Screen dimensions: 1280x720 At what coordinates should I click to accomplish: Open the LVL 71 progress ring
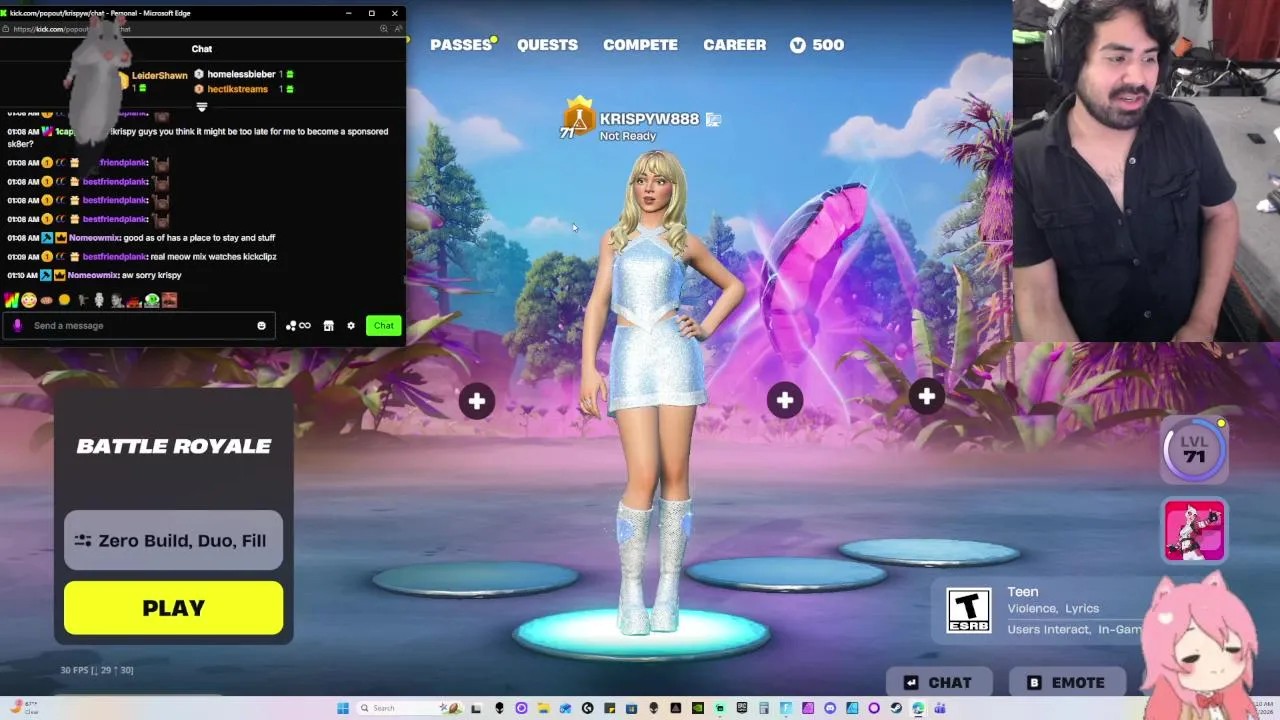click(1194, 449)
